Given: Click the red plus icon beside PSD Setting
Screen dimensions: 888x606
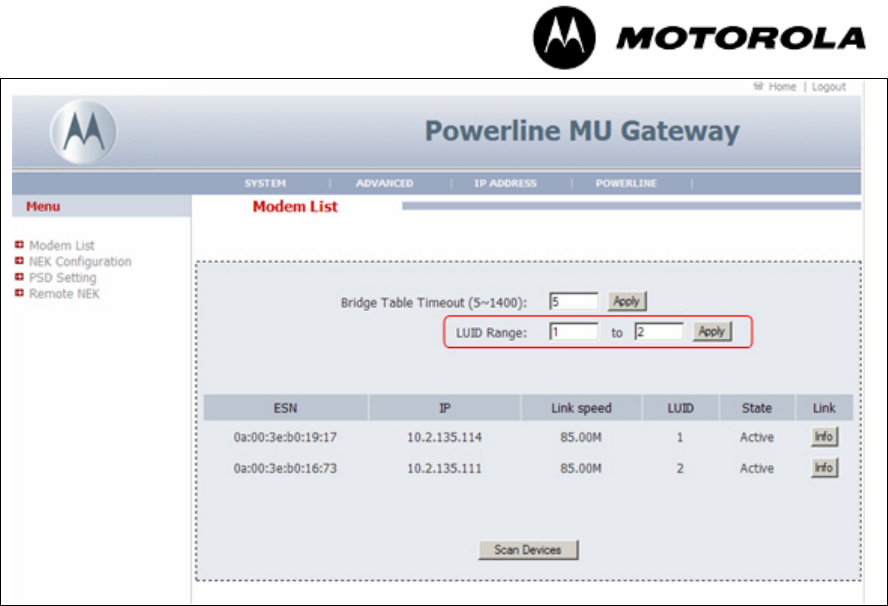Looking at the screenshot, I should pos(19,277).
